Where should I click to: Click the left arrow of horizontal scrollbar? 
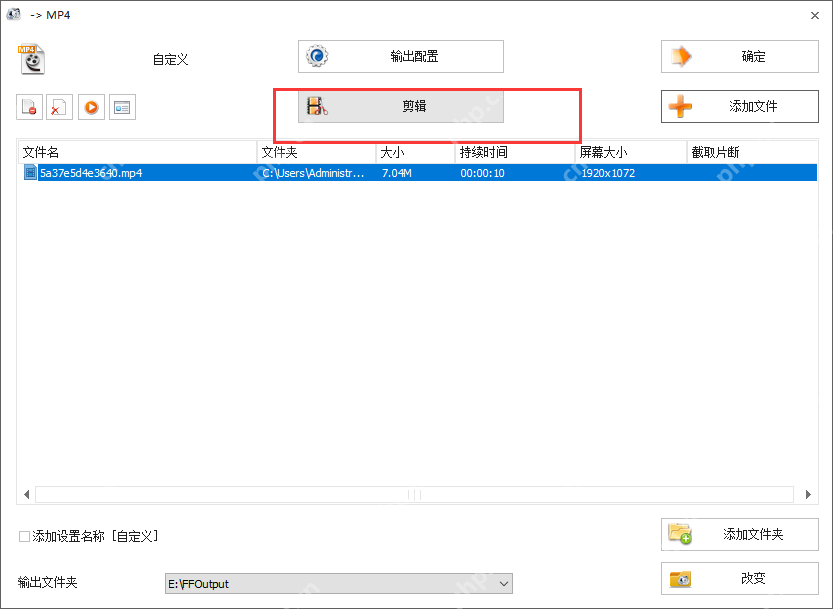pos(26,495)
